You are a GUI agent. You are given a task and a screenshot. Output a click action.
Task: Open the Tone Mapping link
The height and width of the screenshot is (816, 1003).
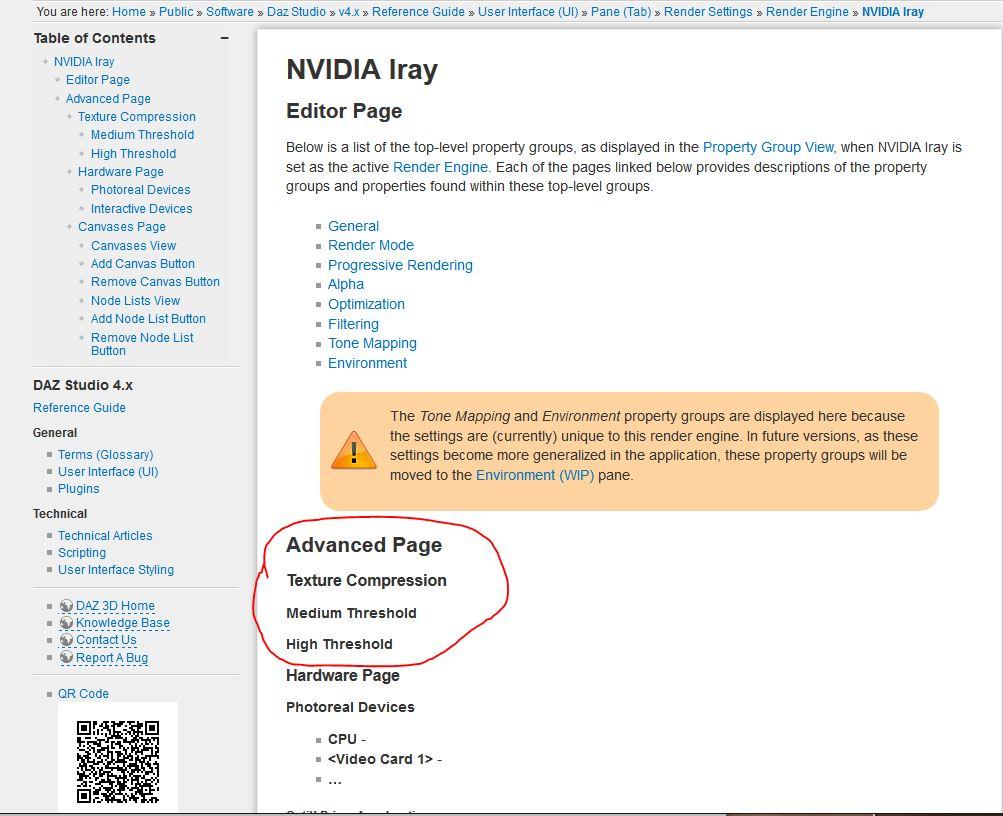372,343
